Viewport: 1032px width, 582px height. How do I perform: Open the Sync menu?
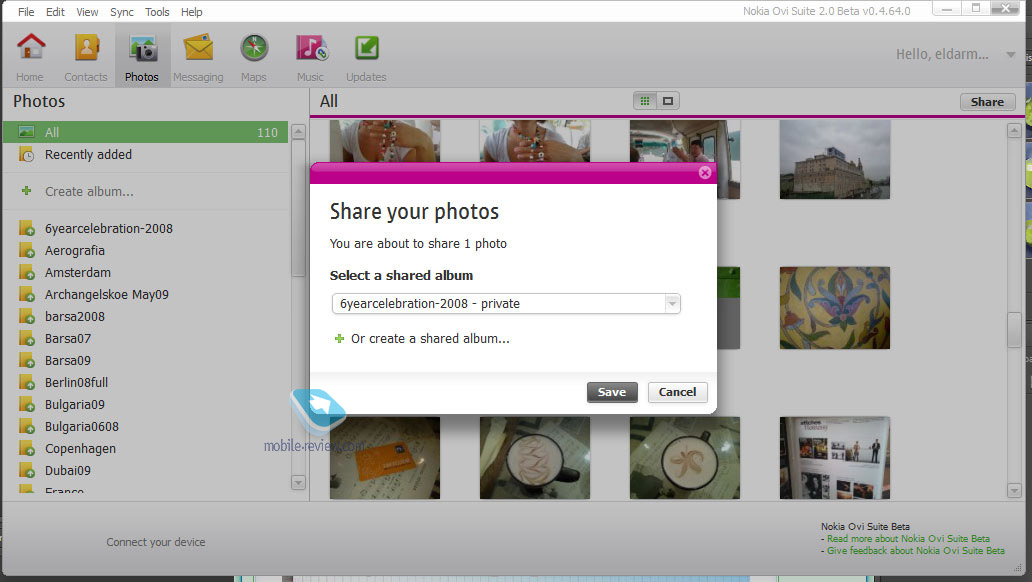(122, 12)
